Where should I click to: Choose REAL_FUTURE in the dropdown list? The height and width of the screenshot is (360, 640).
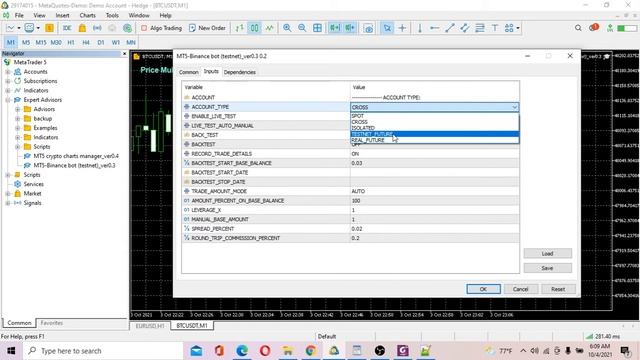click(435, 140)
